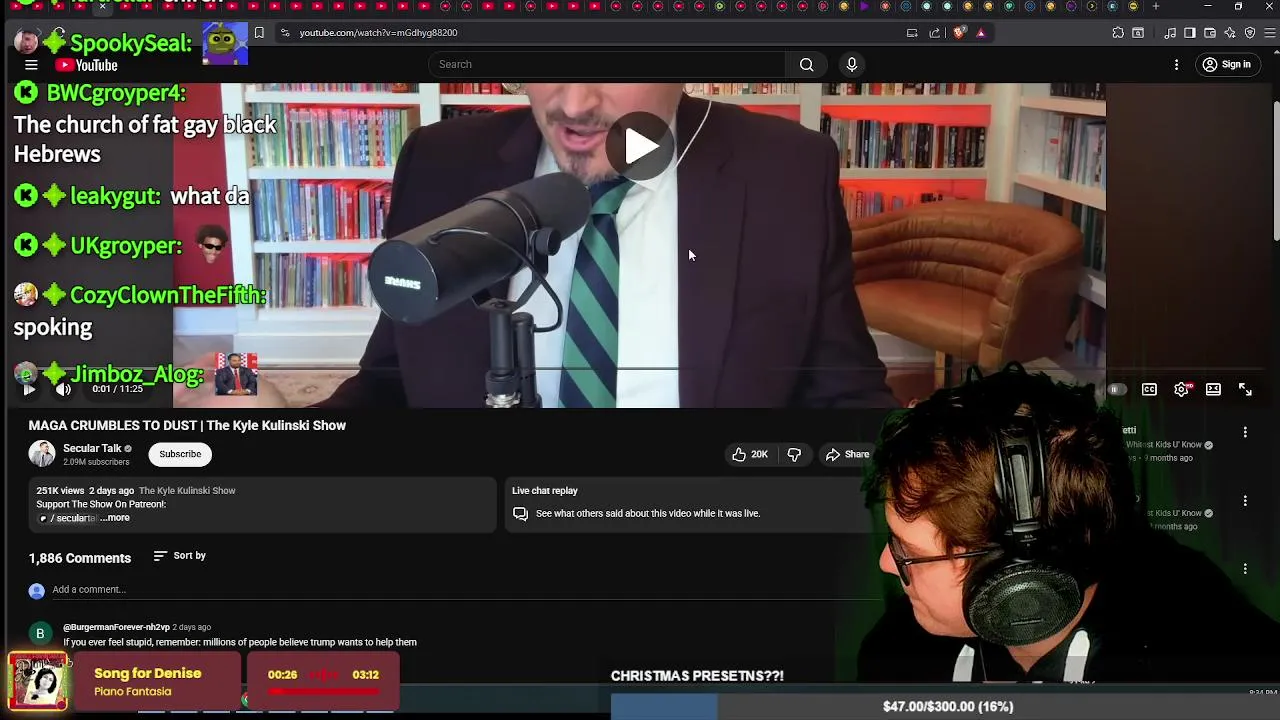1280x720 pixels.
Task: Open Brave VPN shield icon
Action: [x=1250, y=33]
